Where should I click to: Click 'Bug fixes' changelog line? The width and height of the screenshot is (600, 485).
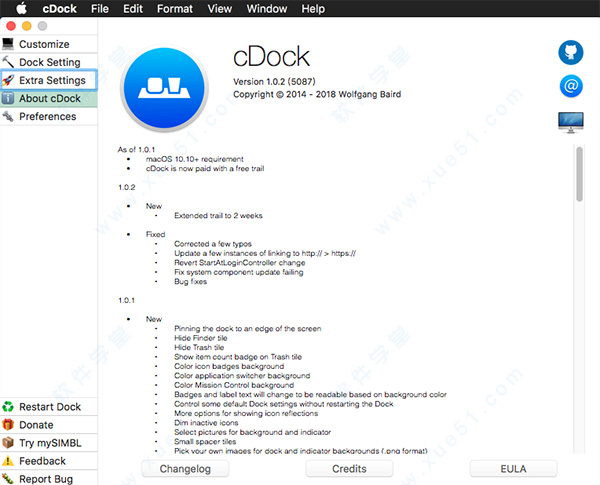click(x=190, y=281)
